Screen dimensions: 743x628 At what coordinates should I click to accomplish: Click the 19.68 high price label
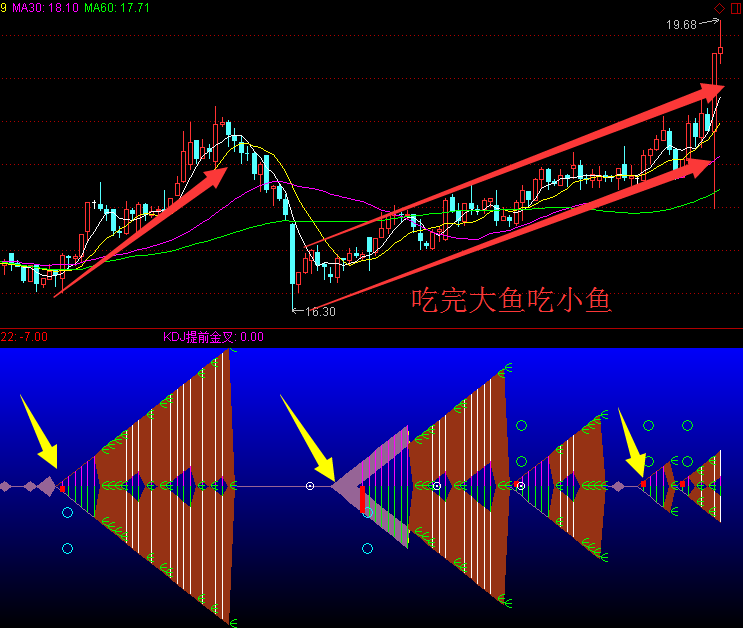681,25
